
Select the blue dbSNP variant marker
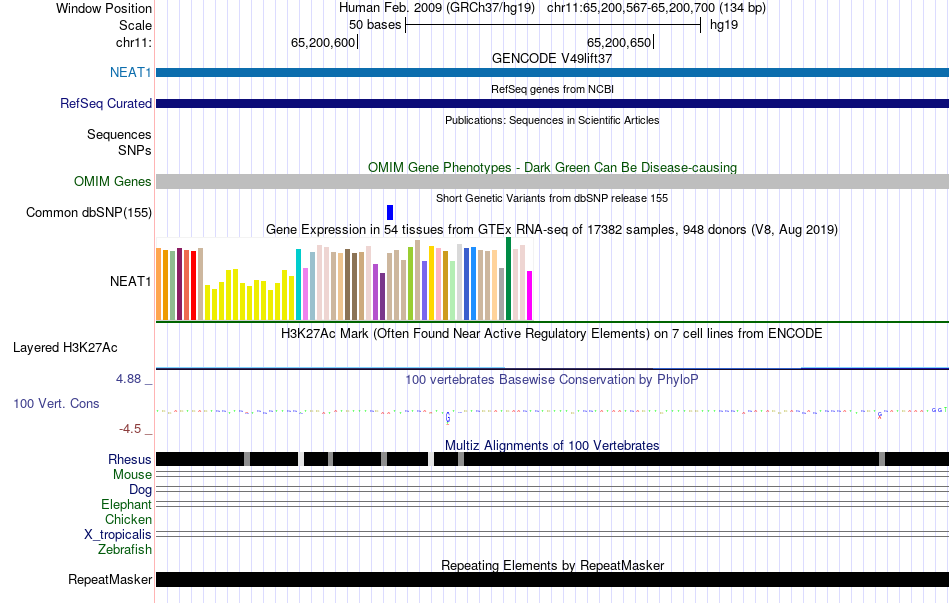point(390,212)
